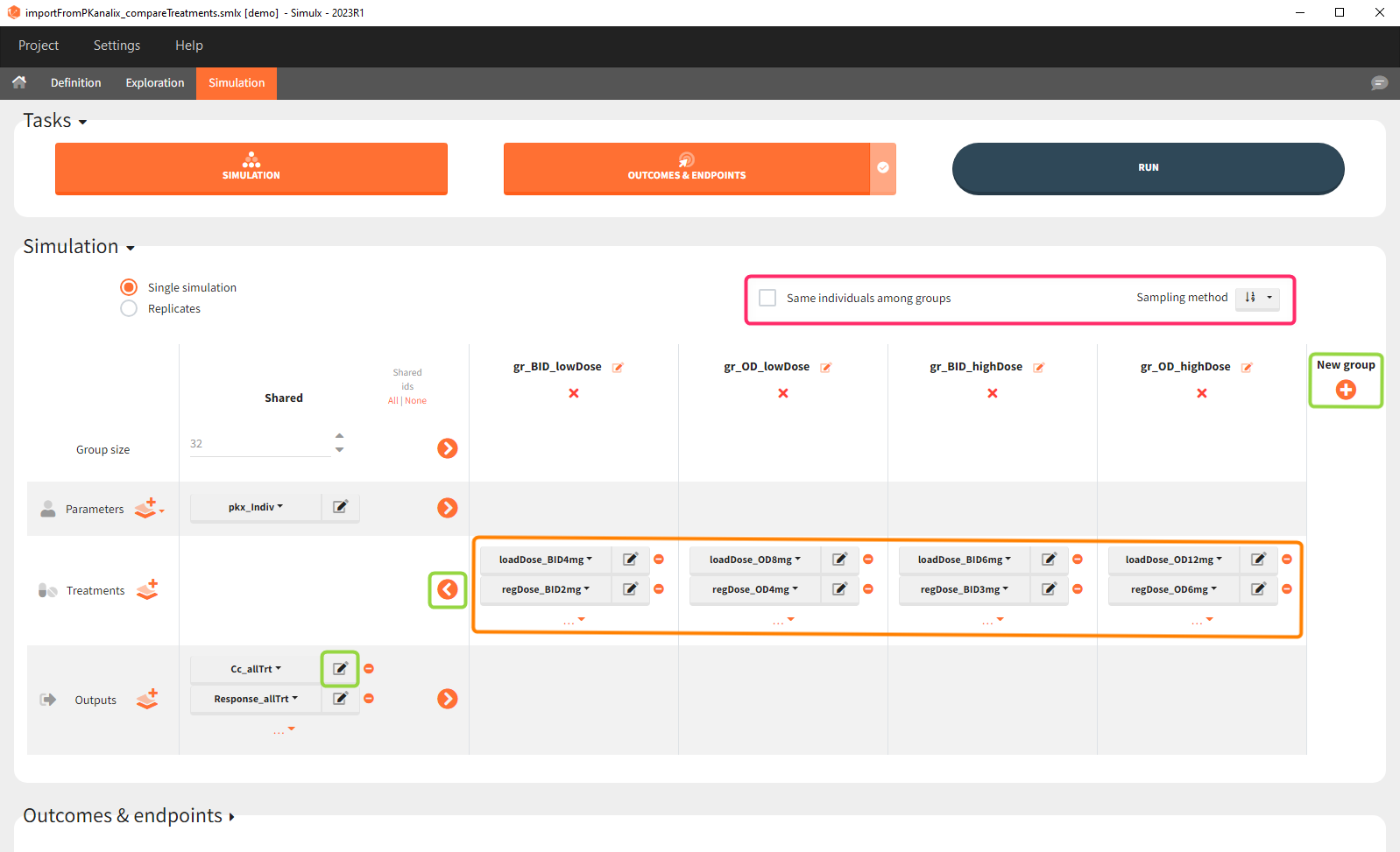Screen dimensions: 1400x852
Task: Move treatments back to shared column
Action: pos(448,589)
